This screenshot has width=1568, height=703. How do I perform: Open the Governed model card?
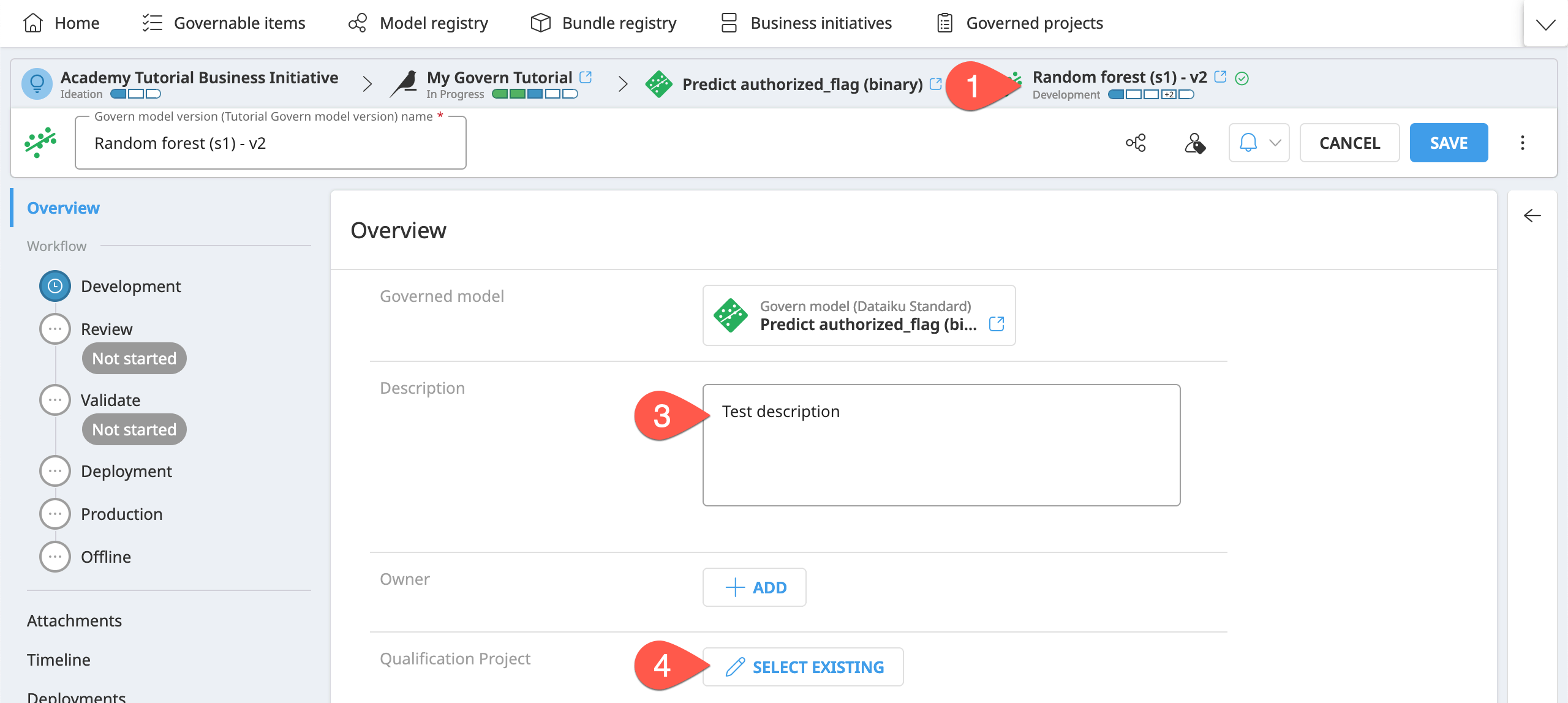point(859,315)
